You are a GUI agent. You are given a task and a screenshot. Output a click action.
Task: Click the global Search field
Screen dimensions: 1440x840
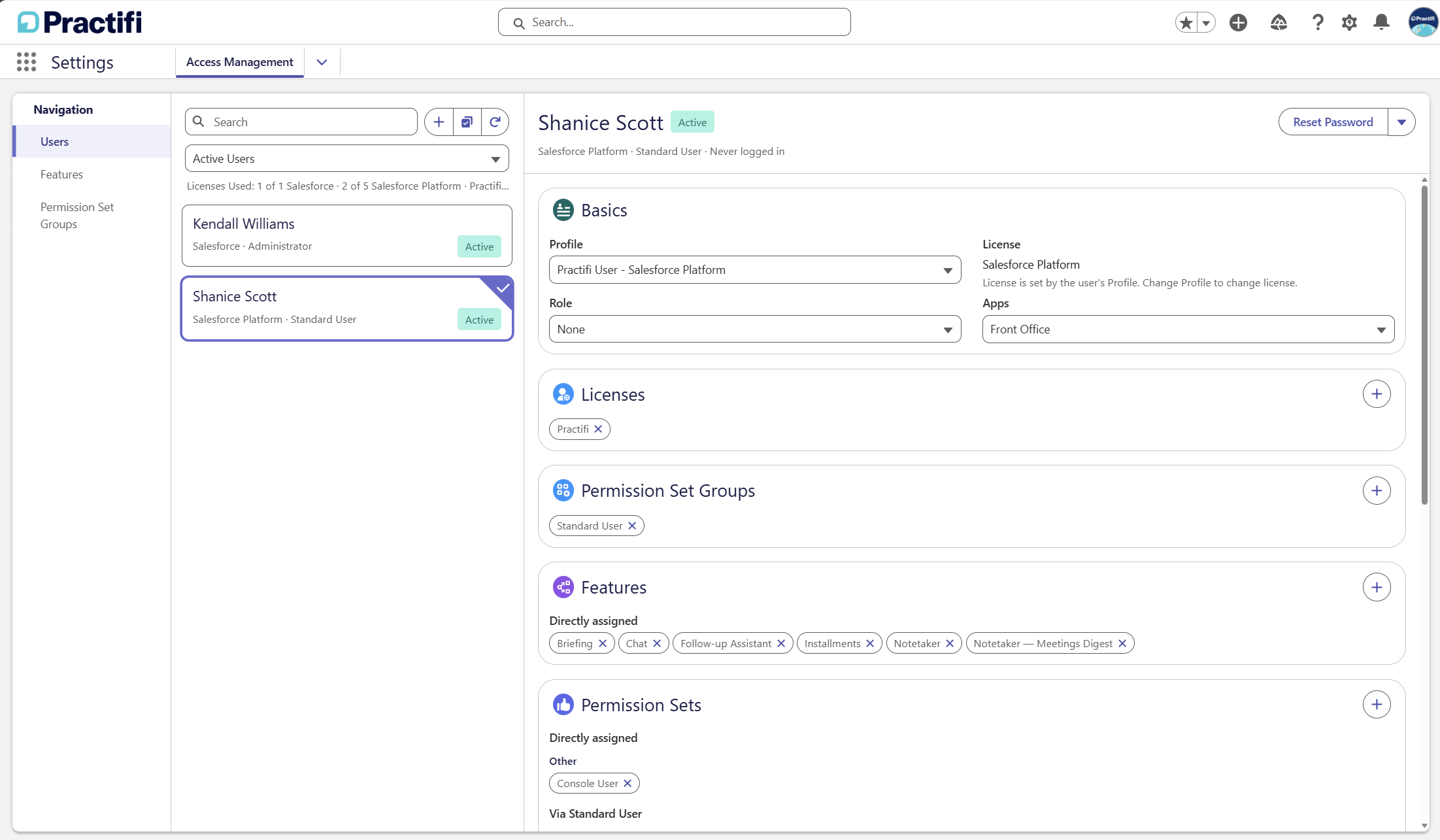pyautogui.click(x=674, y=22)
